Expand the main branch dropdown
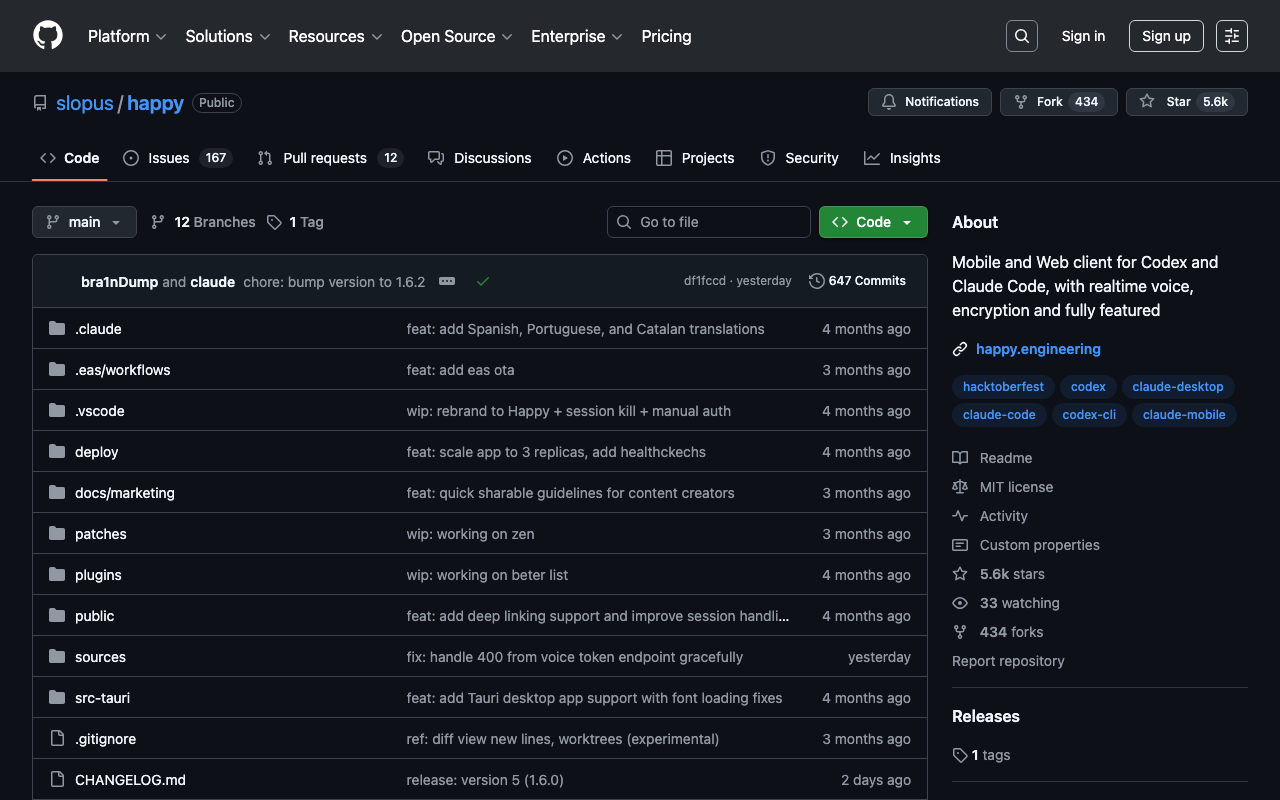This screenshot has width=1280, height=800. pos(84,222)
